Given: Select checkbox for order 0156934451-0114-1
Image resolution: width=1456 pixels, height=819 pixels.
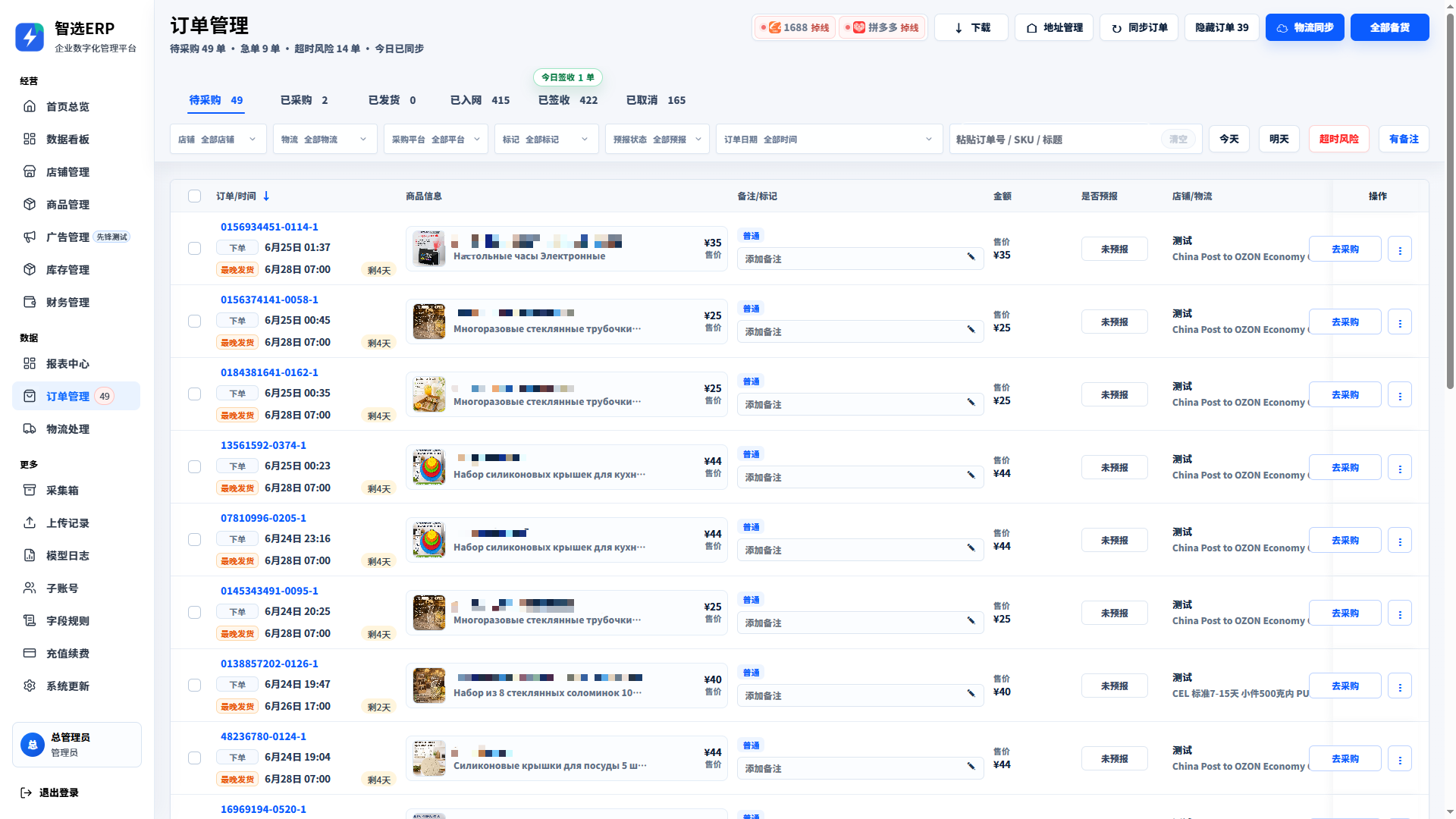Looking at the screenshot, I should pos(195,248).
